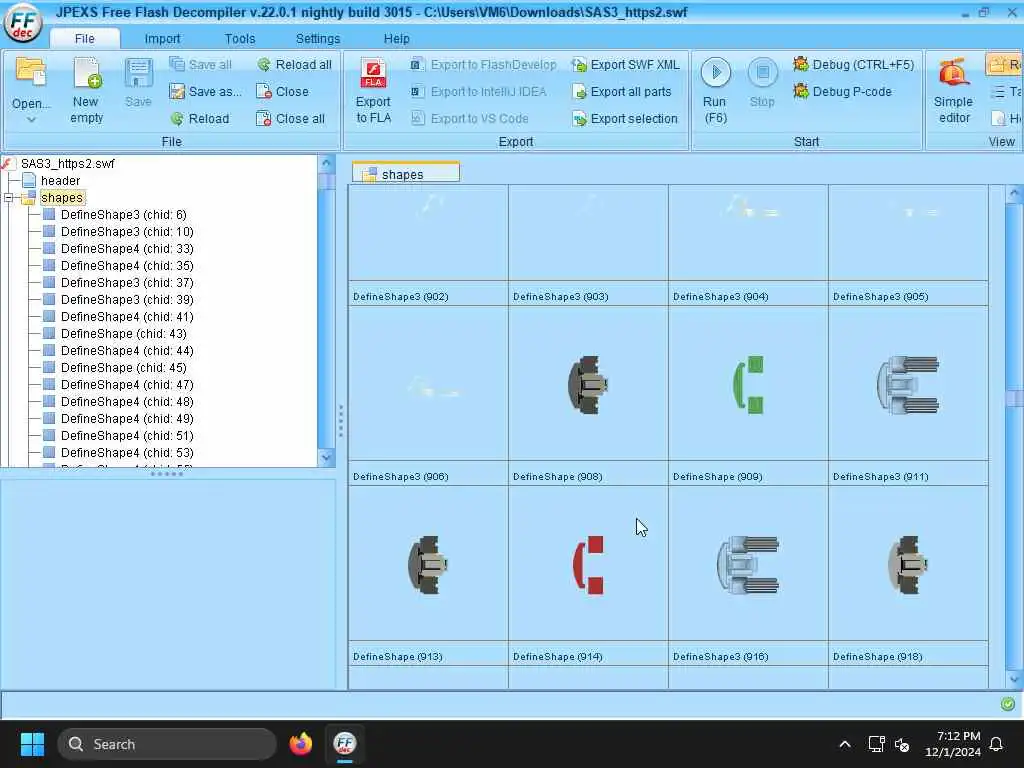1024x768 pixels.
Task: Select the shapes tab above the thumbnails
Action: pyautogui.click(x=406, y=174)
